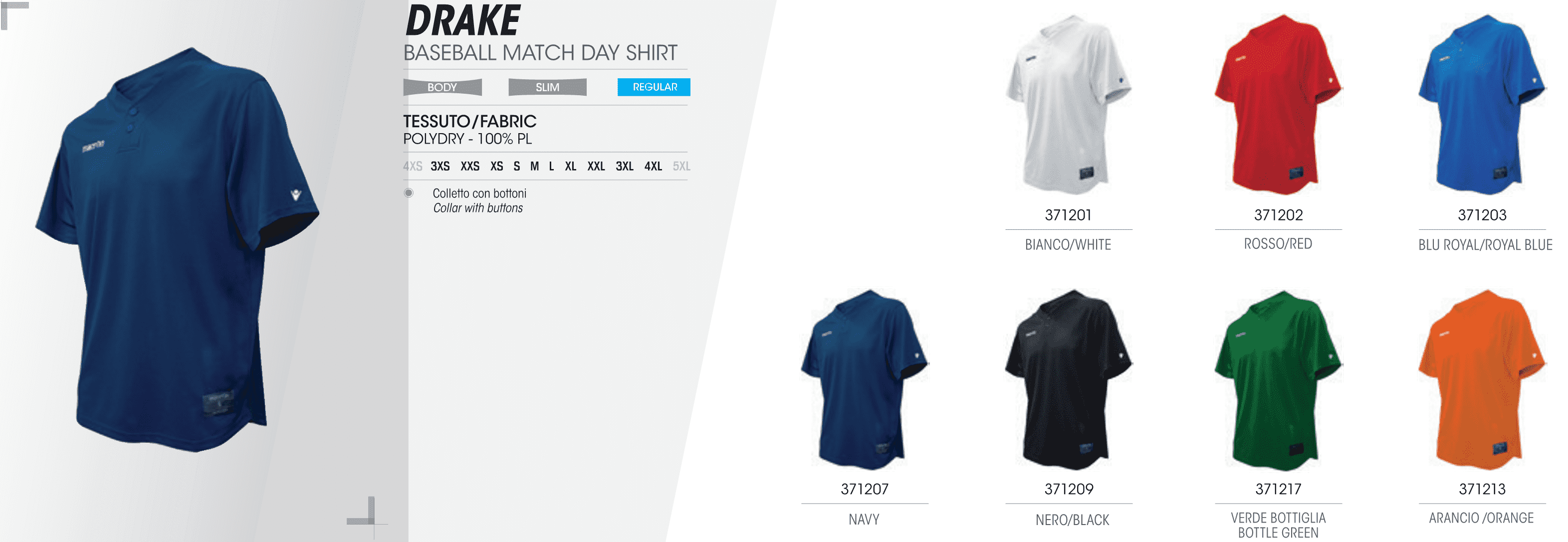The image size is (1568, 542).
Task: Click the orange shirt thumbnail 371213
Action: pyautogui.click(x=1482, y=379)
